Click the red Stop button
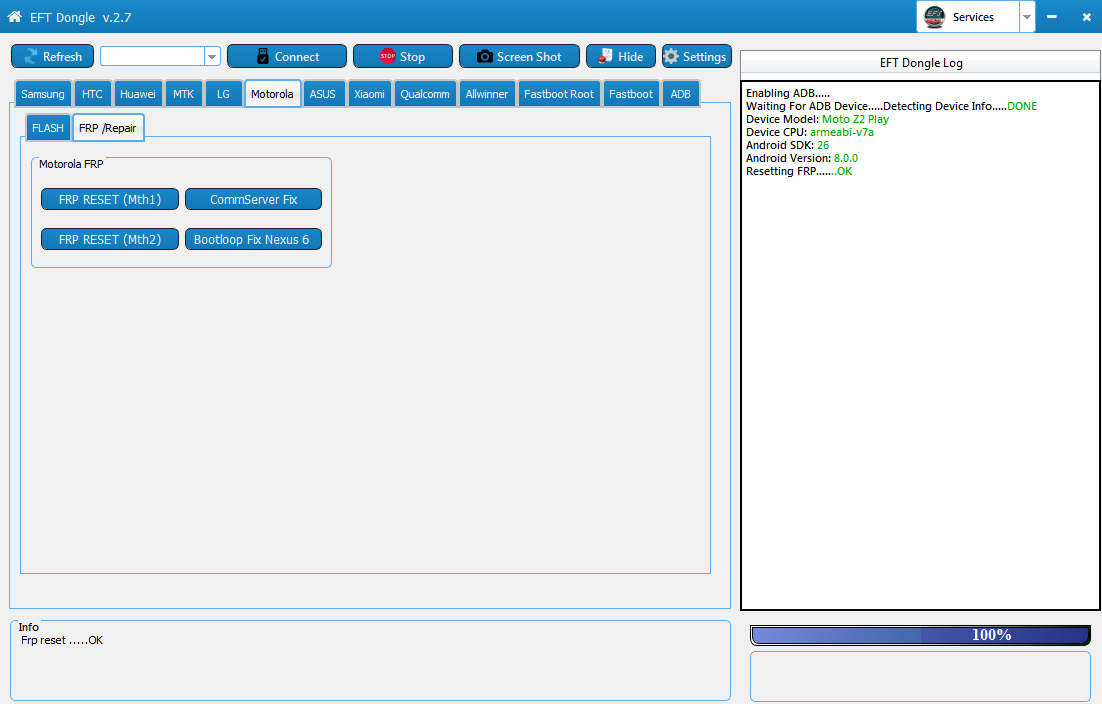 coord(403,56)
